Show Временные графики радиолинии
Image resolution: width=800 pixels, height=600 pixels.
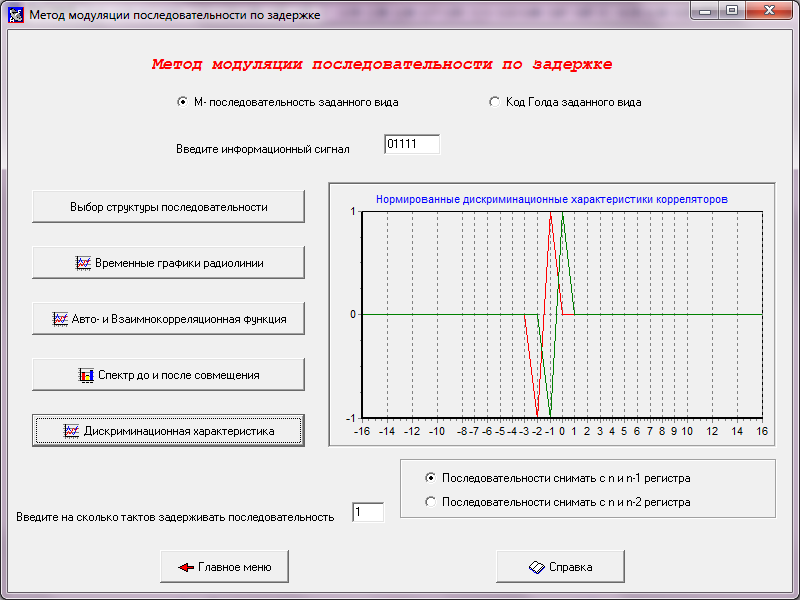click(168, 263)
